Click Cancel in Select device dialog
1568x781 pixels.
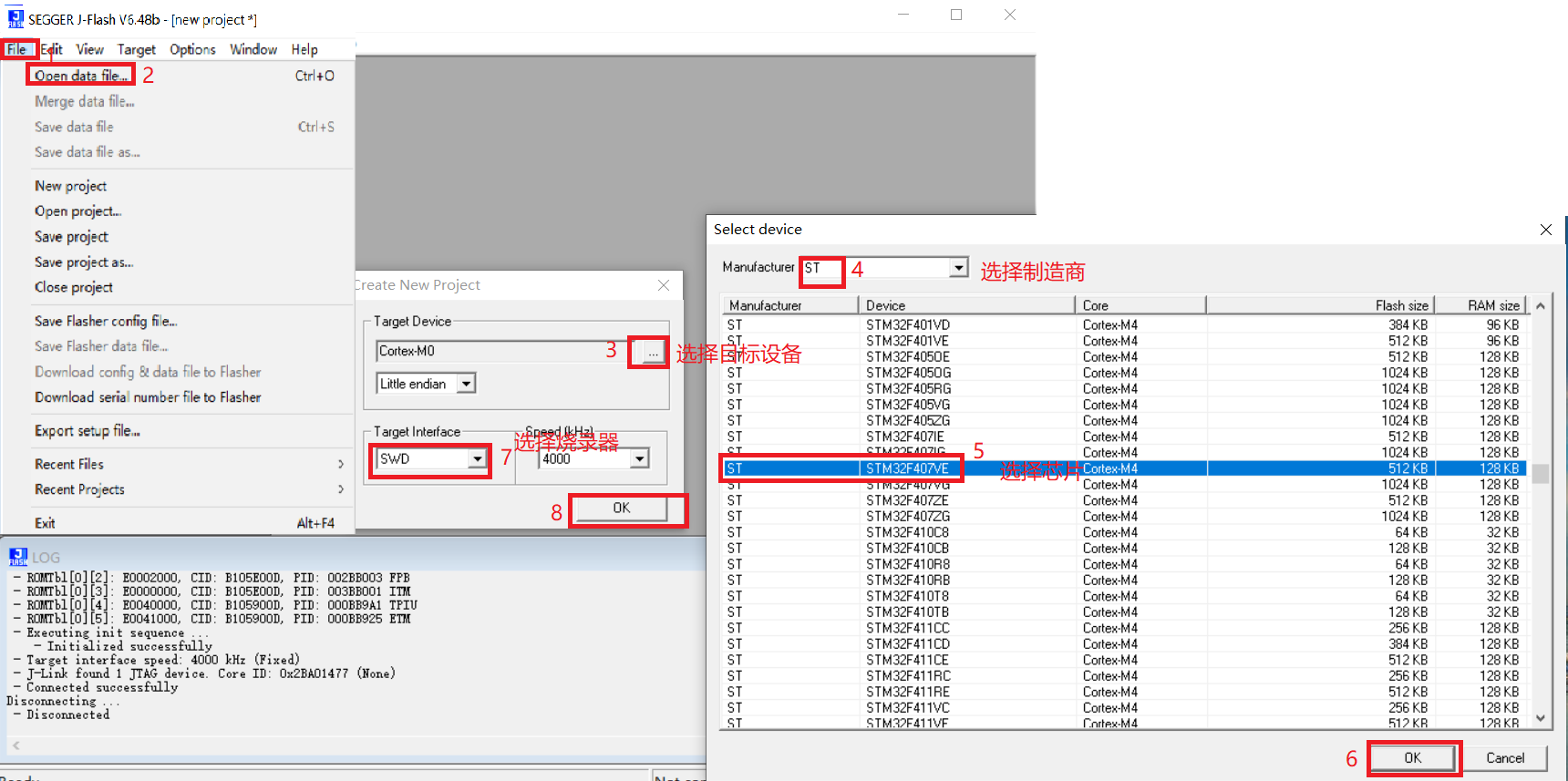pos(1505,758)
